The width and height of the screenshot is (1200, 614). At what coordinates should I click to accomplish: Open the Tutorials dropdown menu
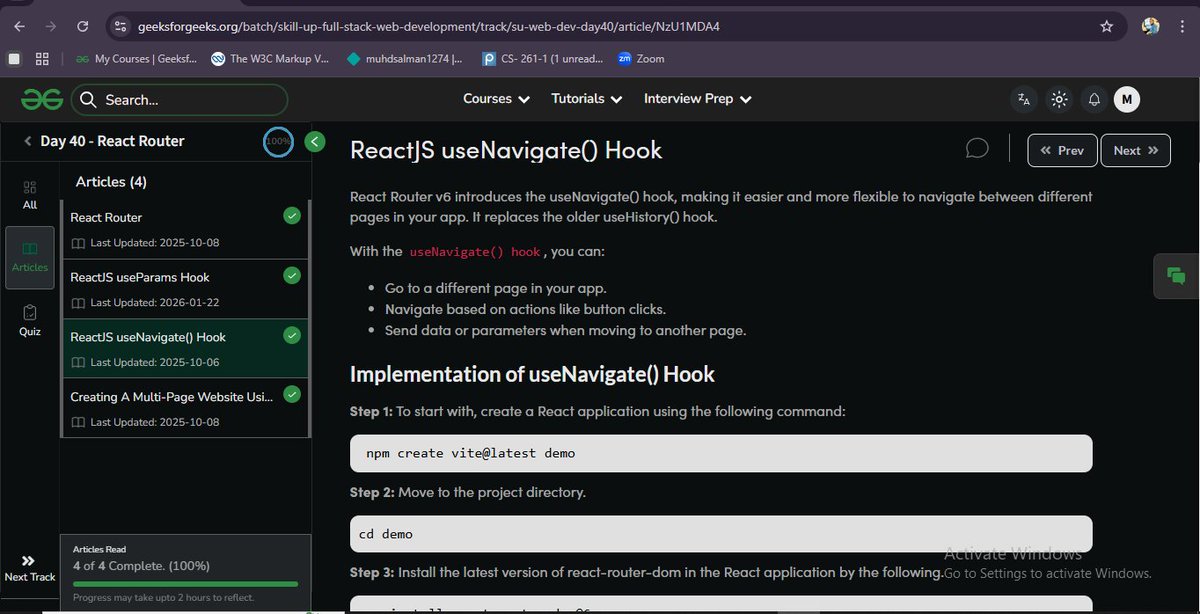point(587,99)
